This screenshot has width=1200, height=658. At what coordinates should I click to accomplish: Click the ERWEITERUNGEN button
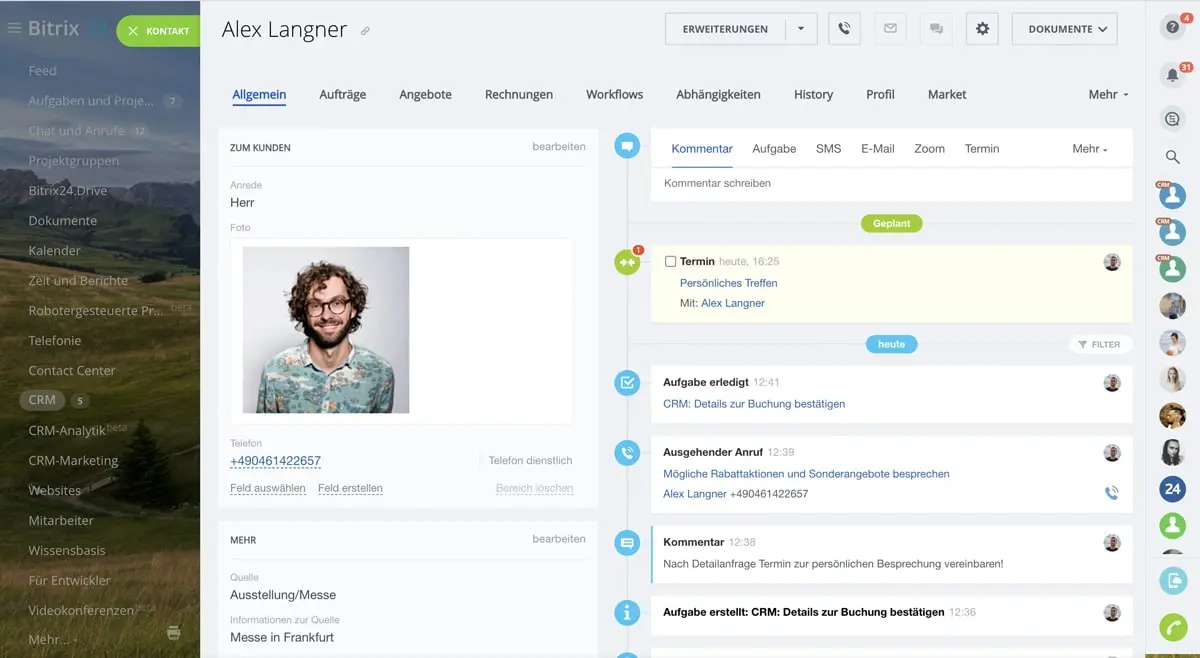coord(725,29)
